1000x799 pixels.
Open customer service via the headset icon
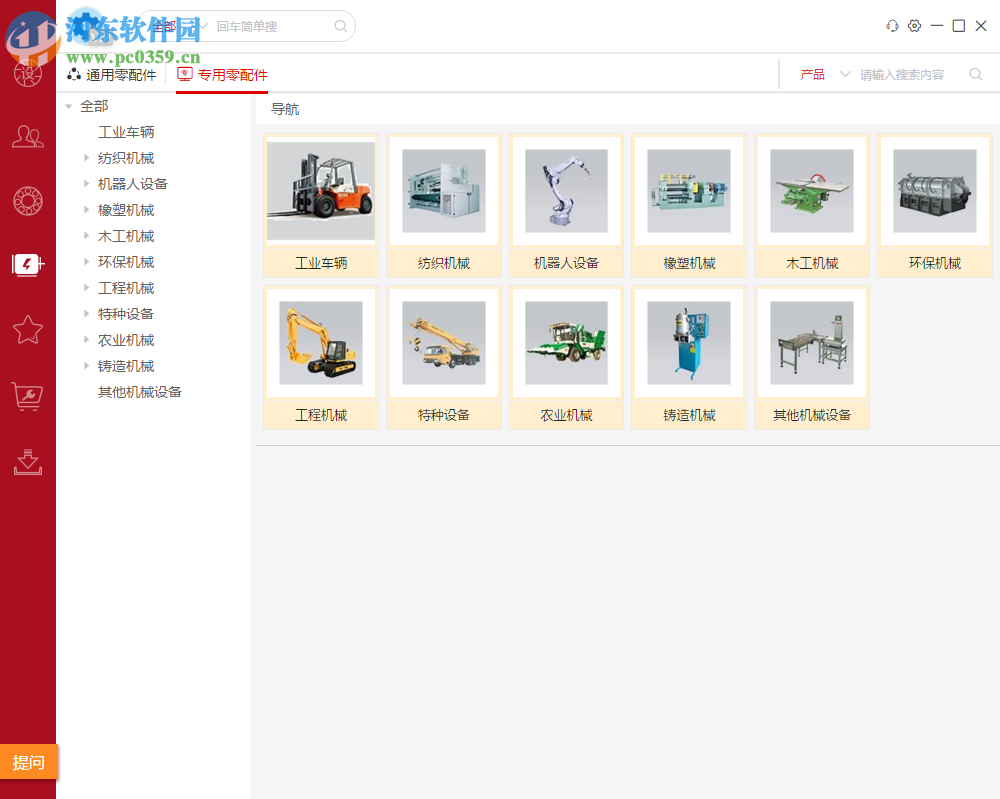[892, 26]
